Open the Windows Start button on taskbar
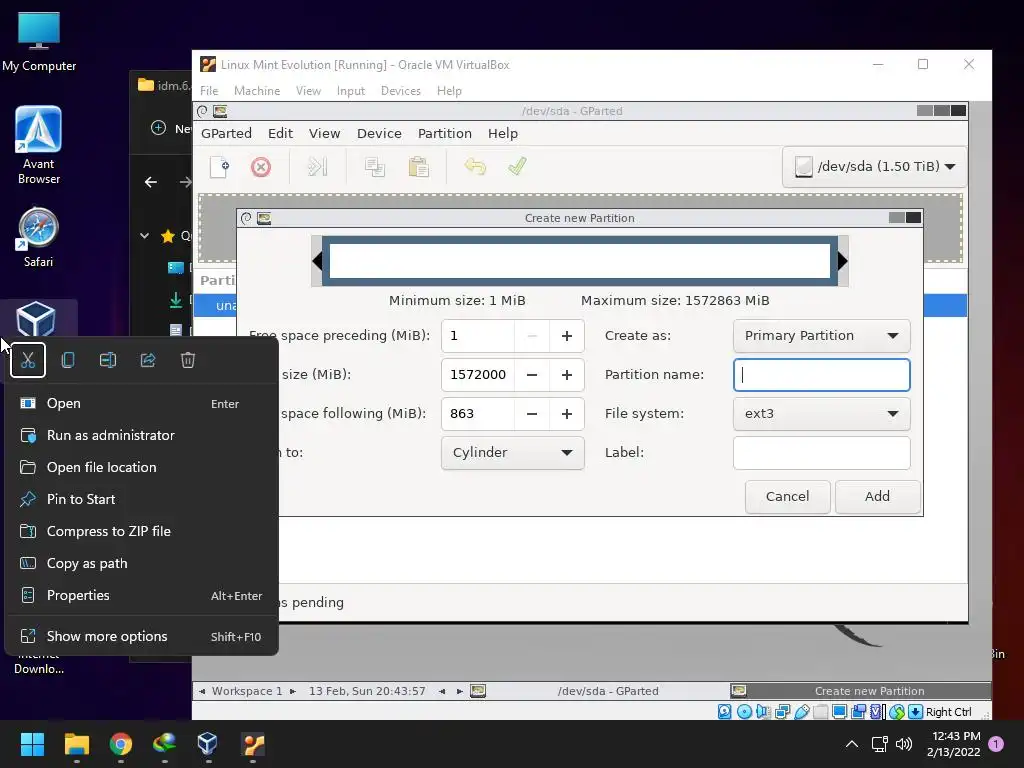The height and width of the screenshot is (768, 1024). tap(32, 744)
